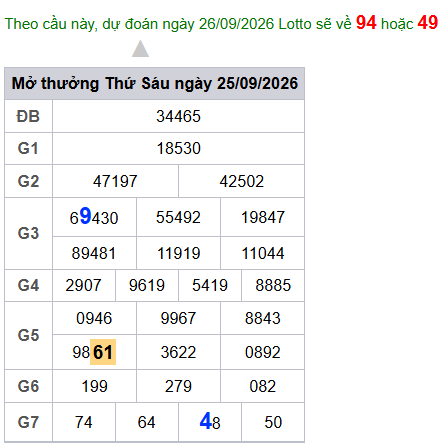The height and width of the screenshot is (447, 447).
Task: Select G6 number 082
Action: [263, 386]
